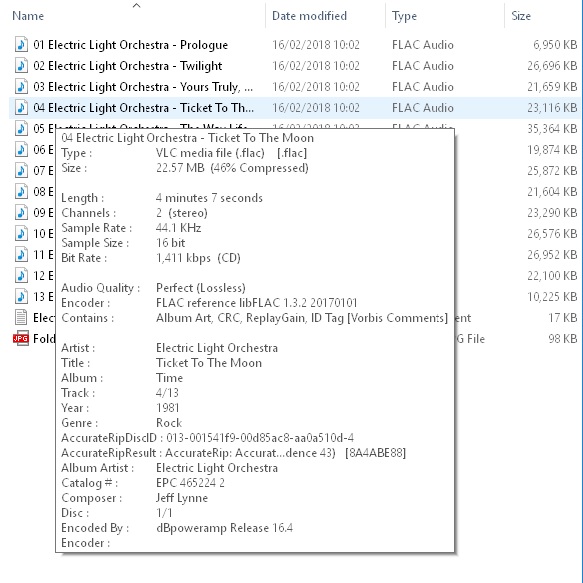583x583 pixels.
Task: Click the 98 KB size cell
Action: 563,339
